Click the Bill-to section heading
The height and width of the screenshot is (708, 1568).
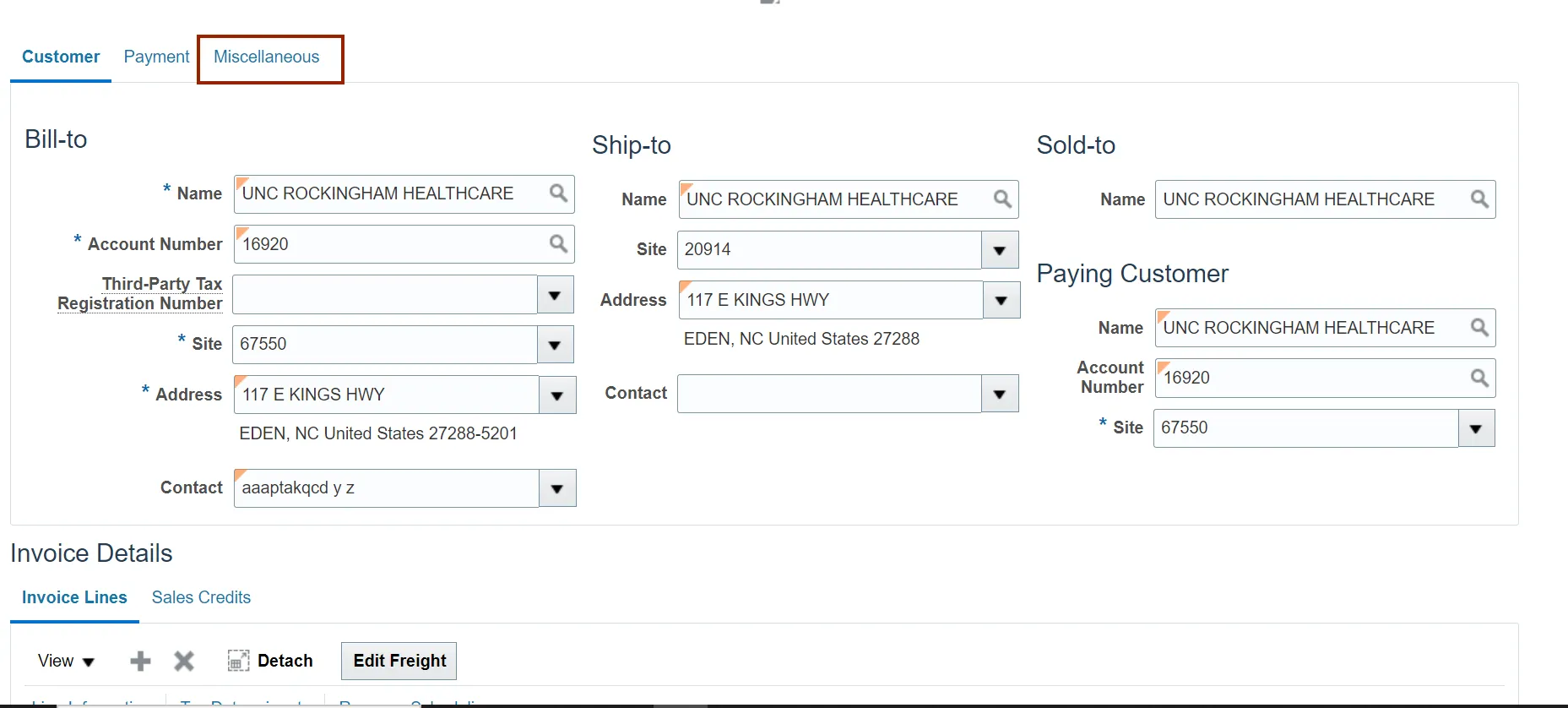(56, 139)
